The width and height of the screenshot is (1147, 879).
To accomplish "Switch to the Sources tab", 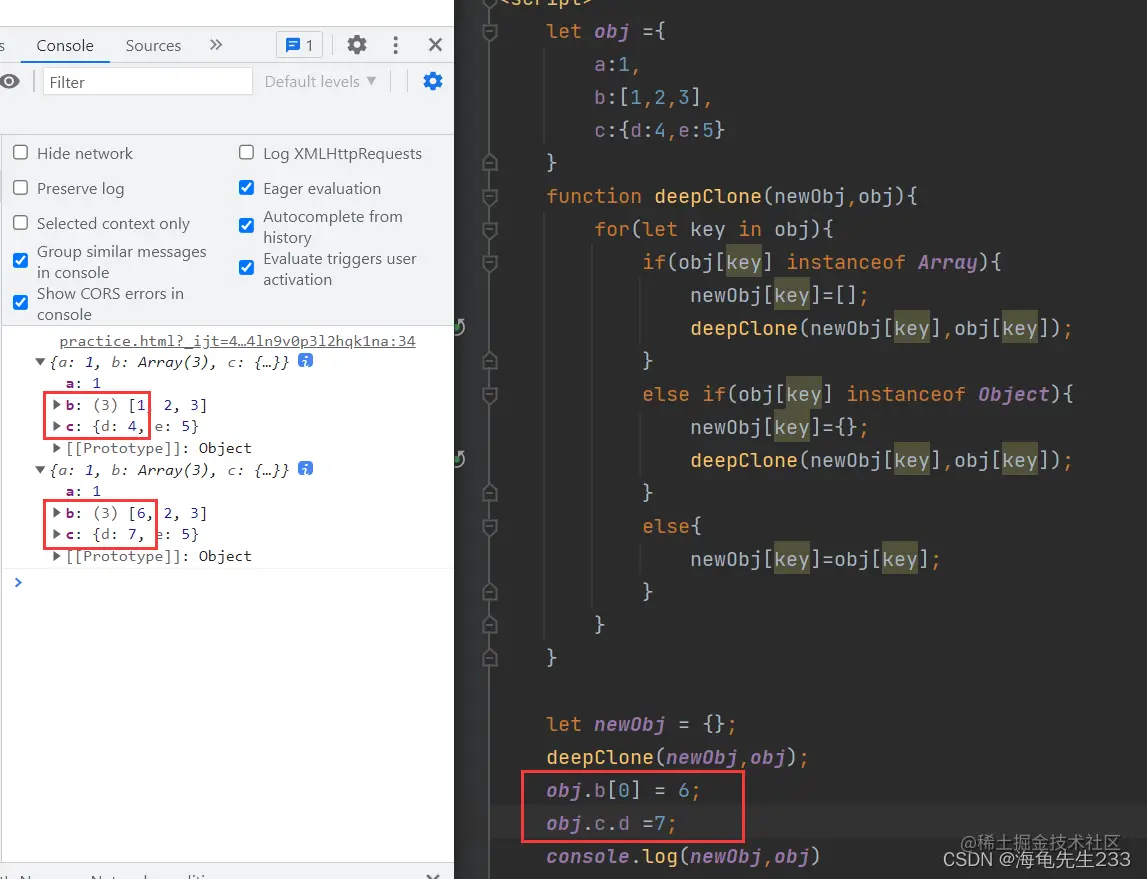I will click(x=153, y=45).
